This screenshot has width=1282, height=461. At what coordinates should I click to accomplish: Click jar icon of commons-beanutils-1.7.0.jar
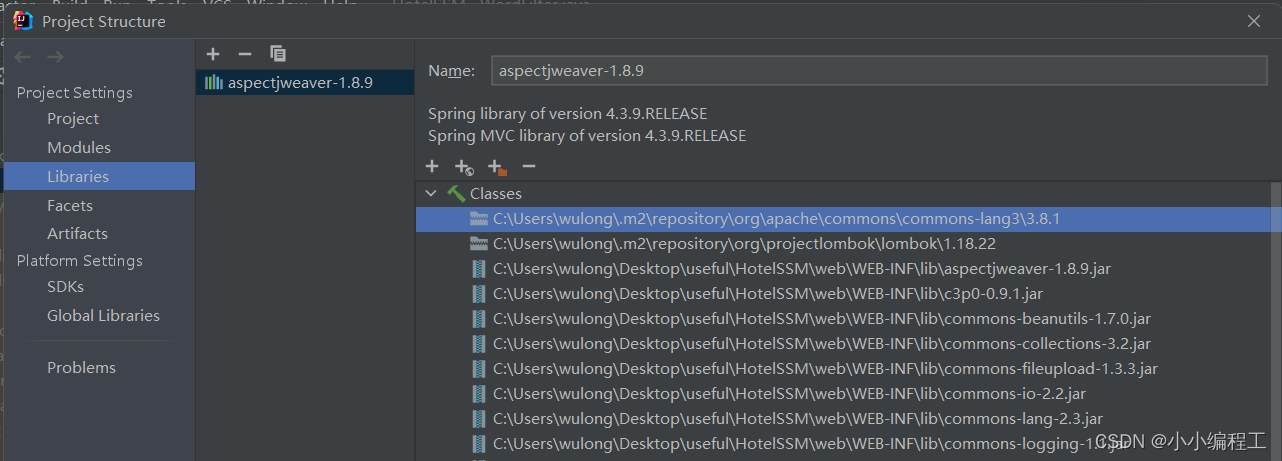(479, 319)
